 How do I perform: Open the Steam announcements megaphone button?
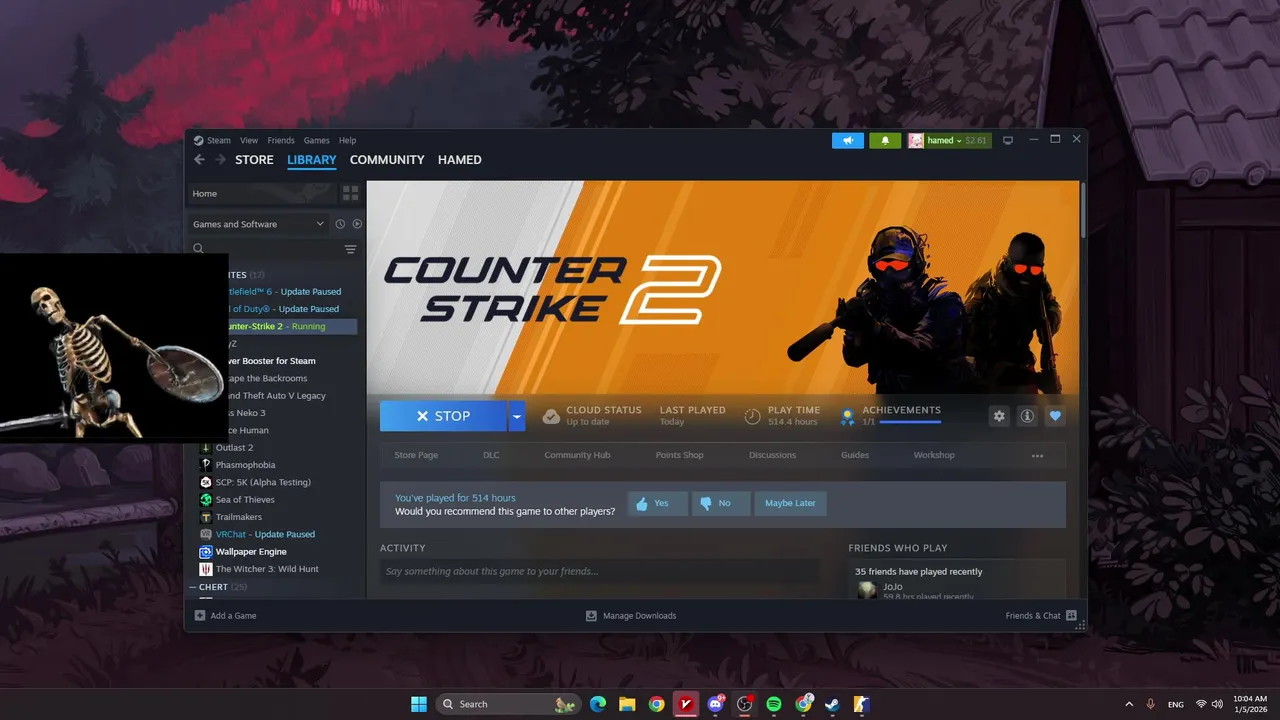tap(848, 141)
